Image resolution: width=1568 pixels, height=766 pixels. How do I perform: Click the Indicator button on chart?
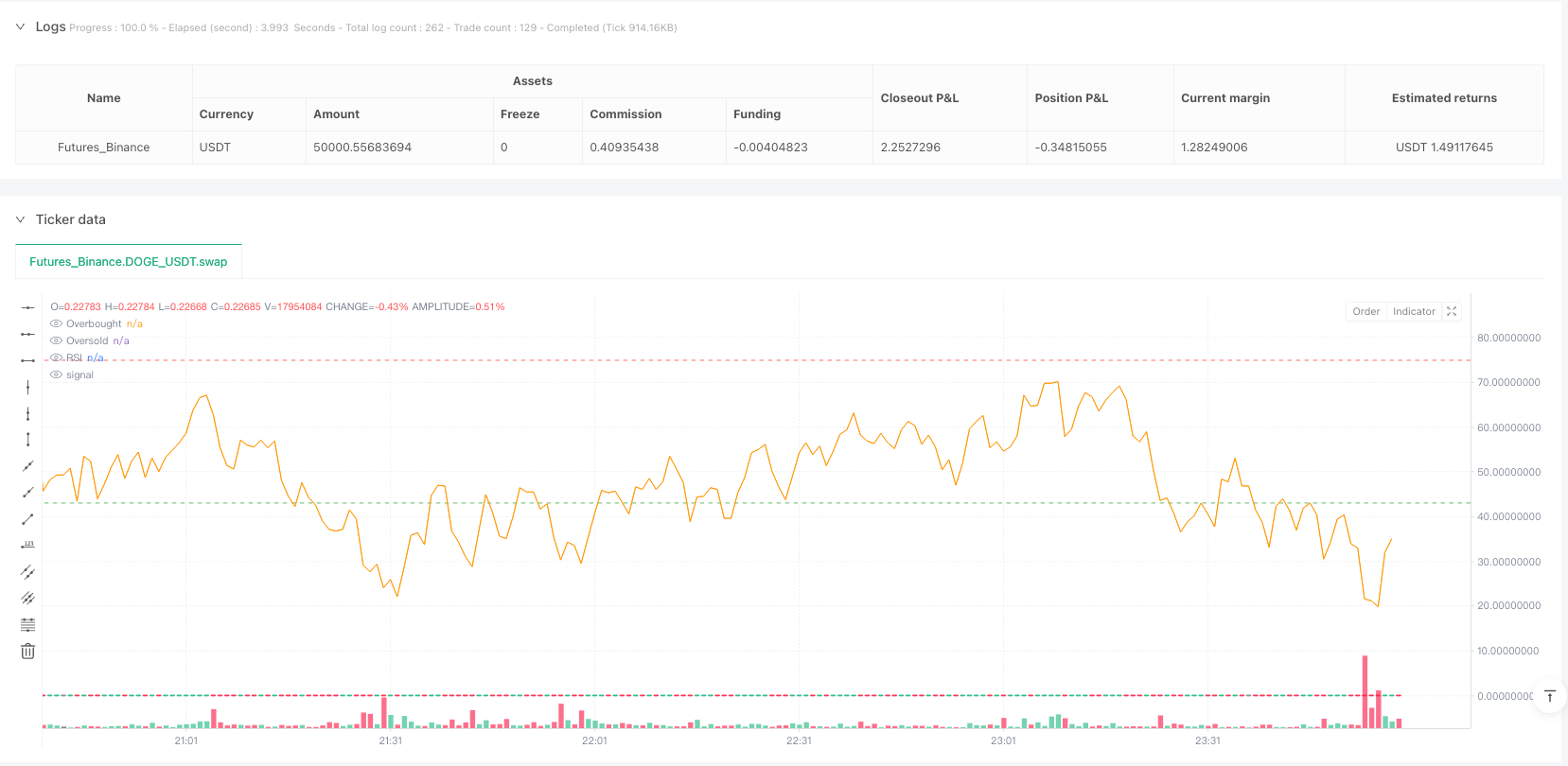(x=1414, y=311)
